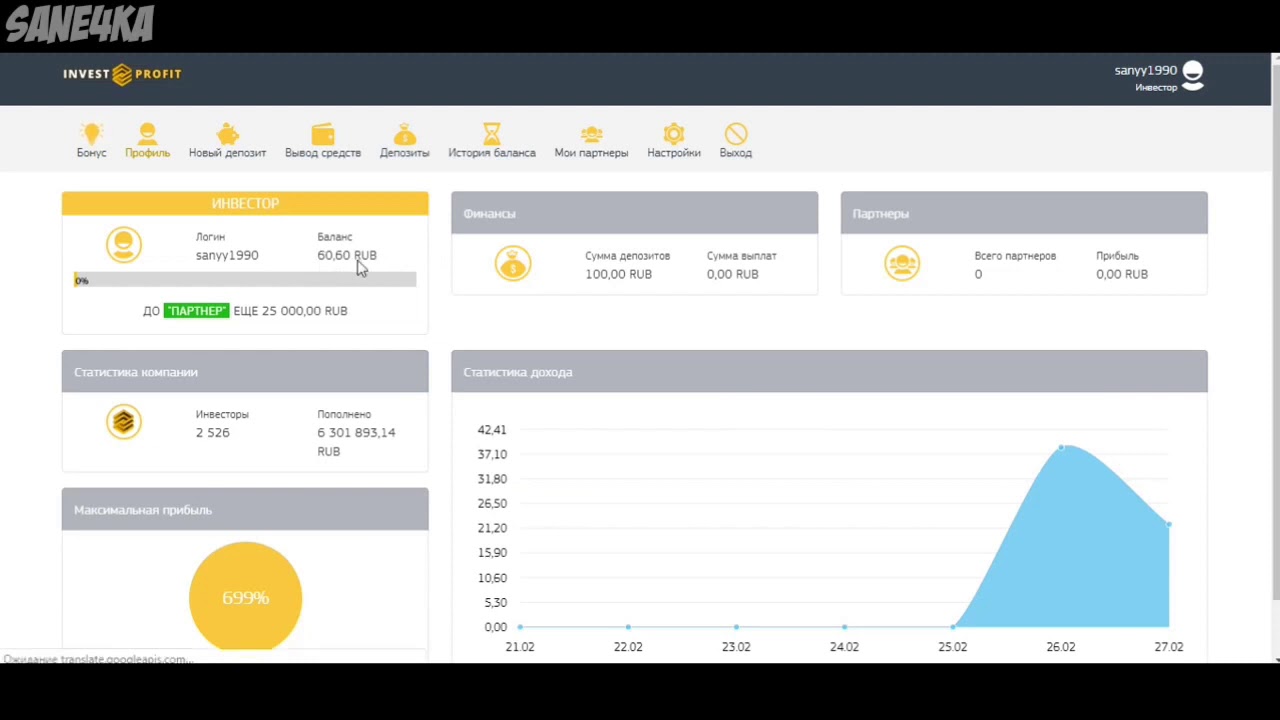Click the chart data point at 25.02

pyautogui.click(x=953, y=627)
